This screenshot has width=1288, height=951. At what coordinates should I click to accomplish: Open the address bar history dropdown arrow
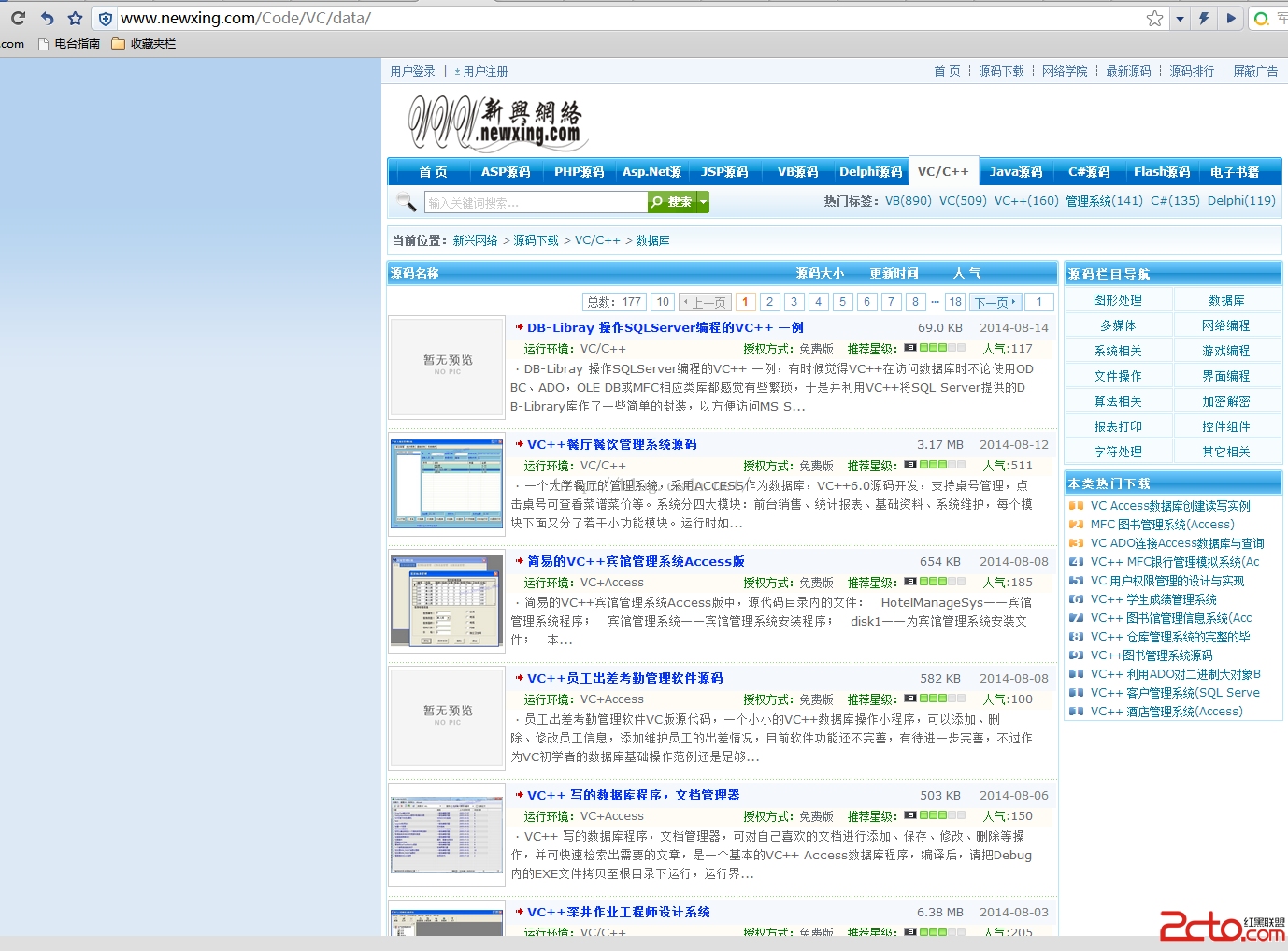[1180, 18]
